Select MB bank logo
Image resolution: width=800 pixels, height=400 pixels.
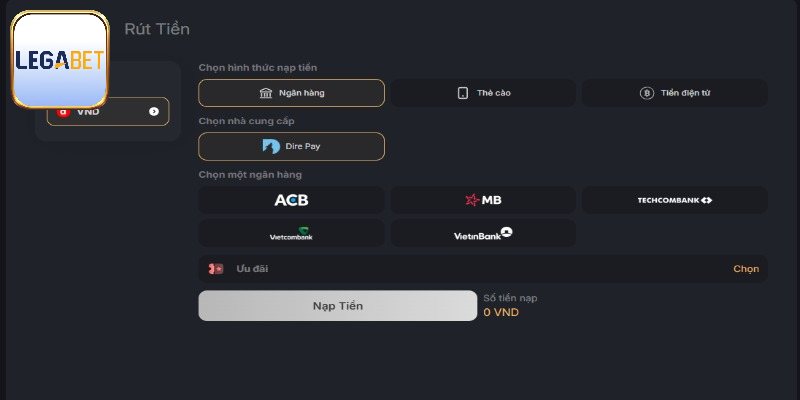pos(483,200)
